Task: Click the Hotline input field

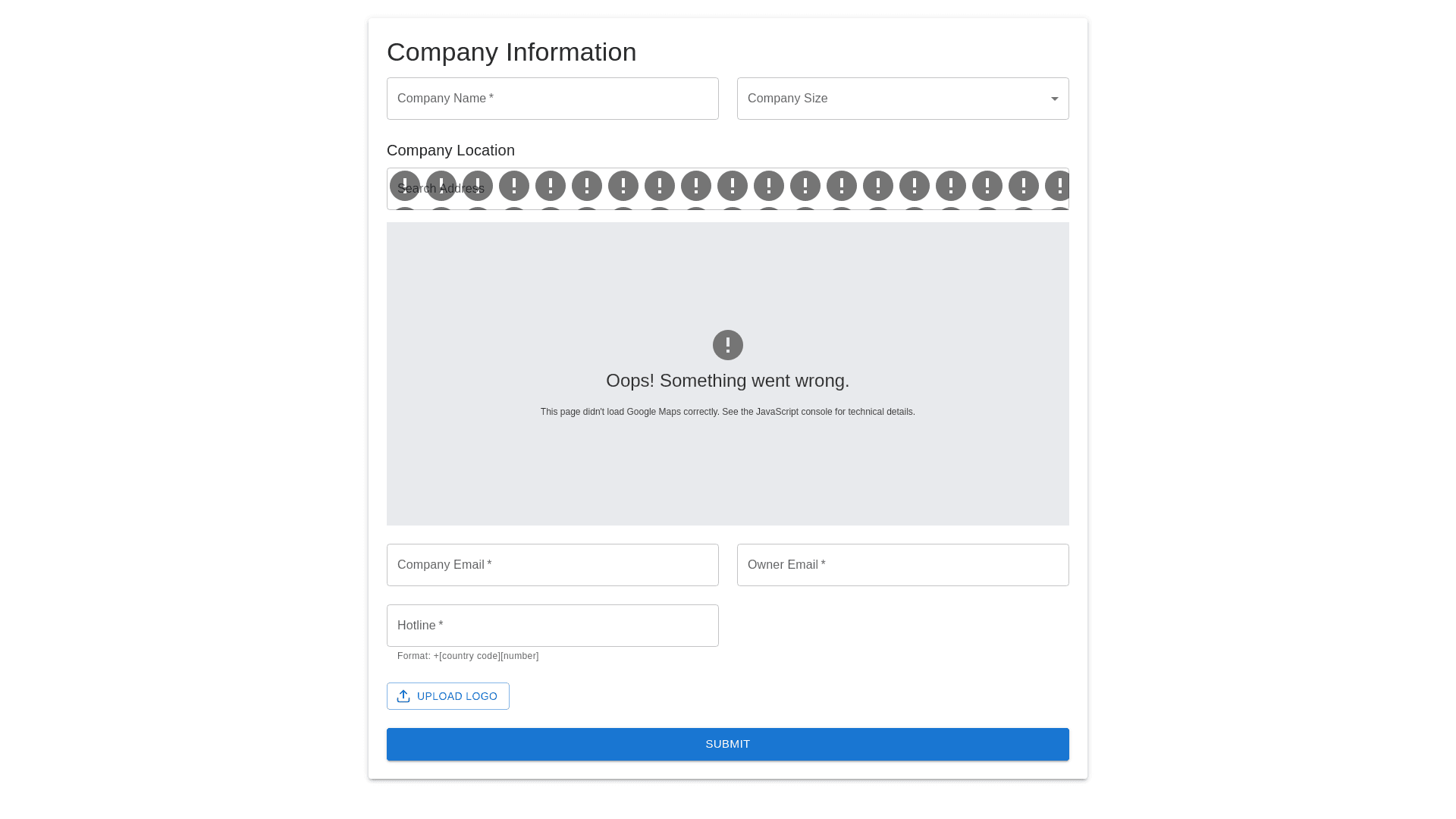Action: pyautogui.click(x=552, y=626)
